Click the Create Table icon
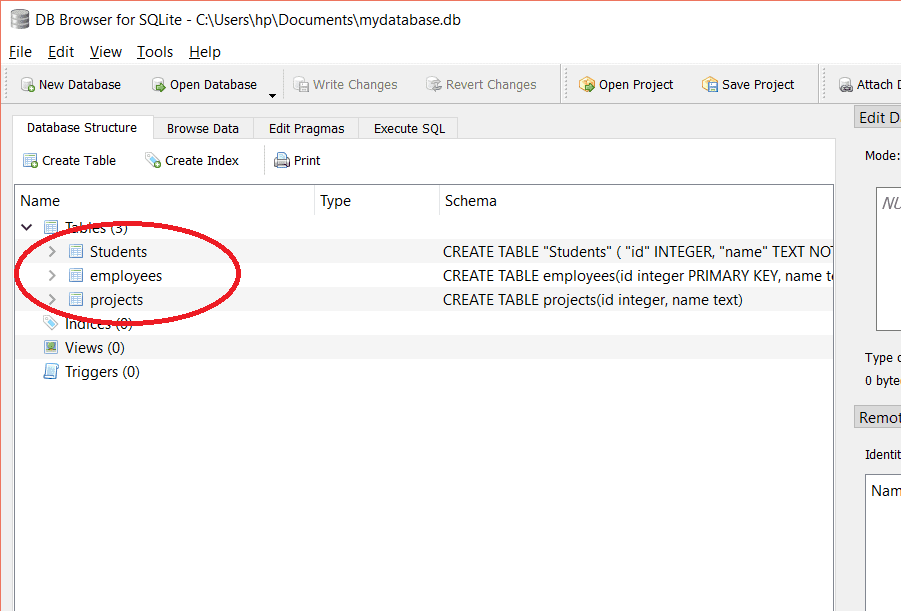This screenshot has height=611, width=901. click(30, 160)
